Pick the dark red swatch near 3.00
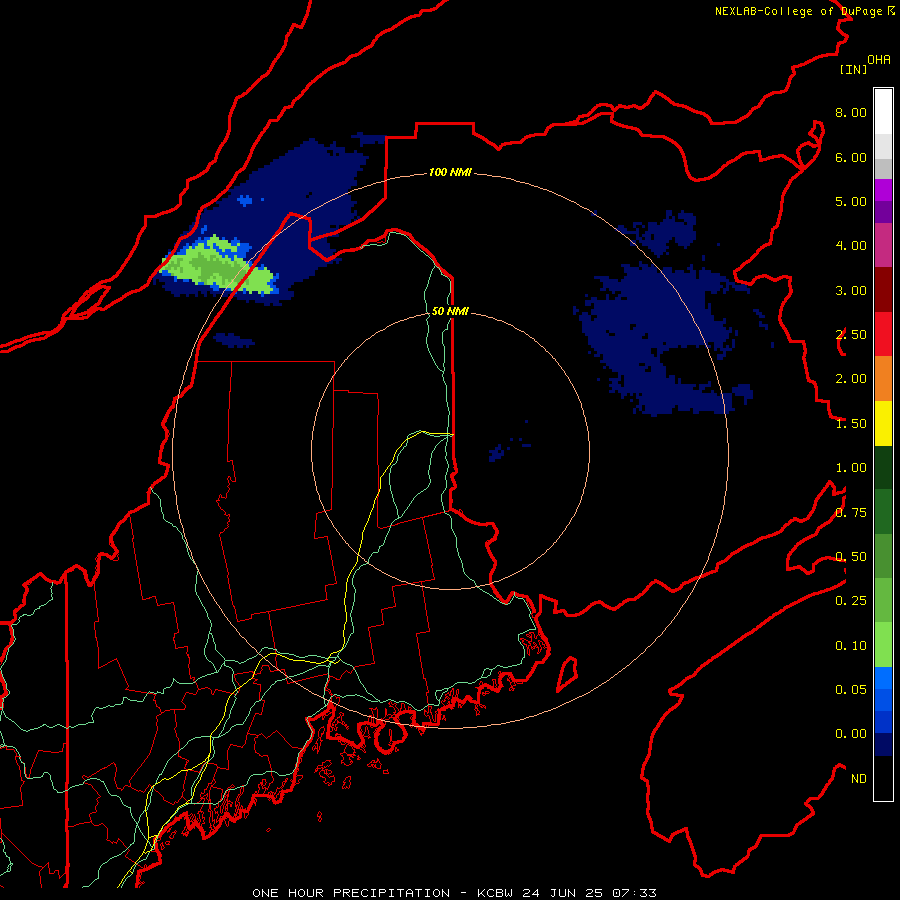 (883, 290)
